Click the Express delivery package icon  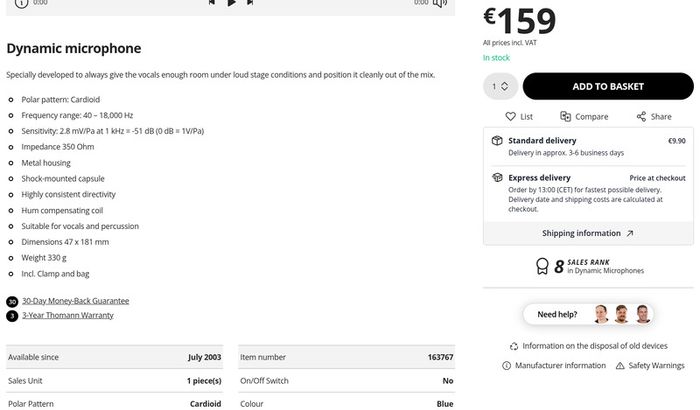tap(497, 177)
